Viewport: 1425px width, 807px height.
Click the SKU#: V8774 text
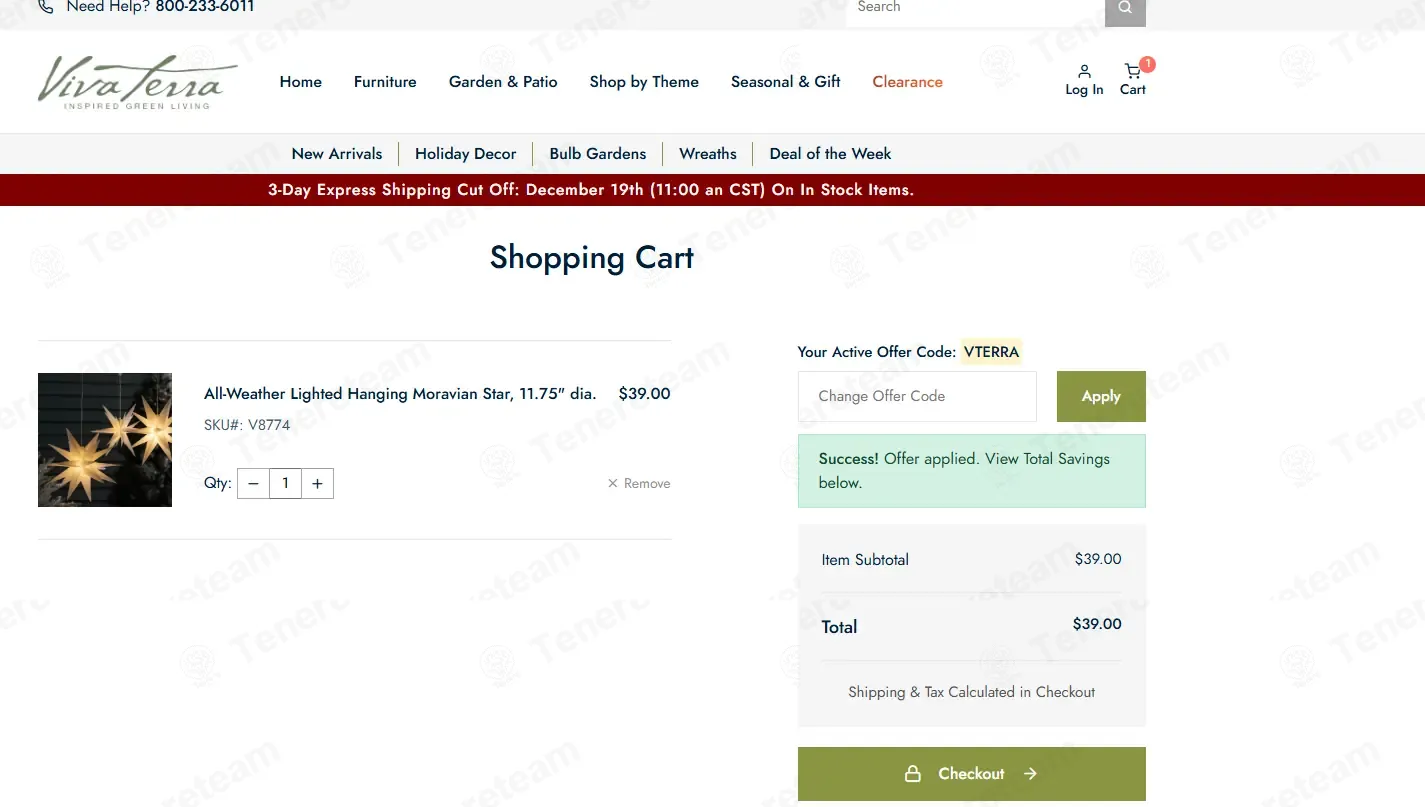(x=247, y=425)
